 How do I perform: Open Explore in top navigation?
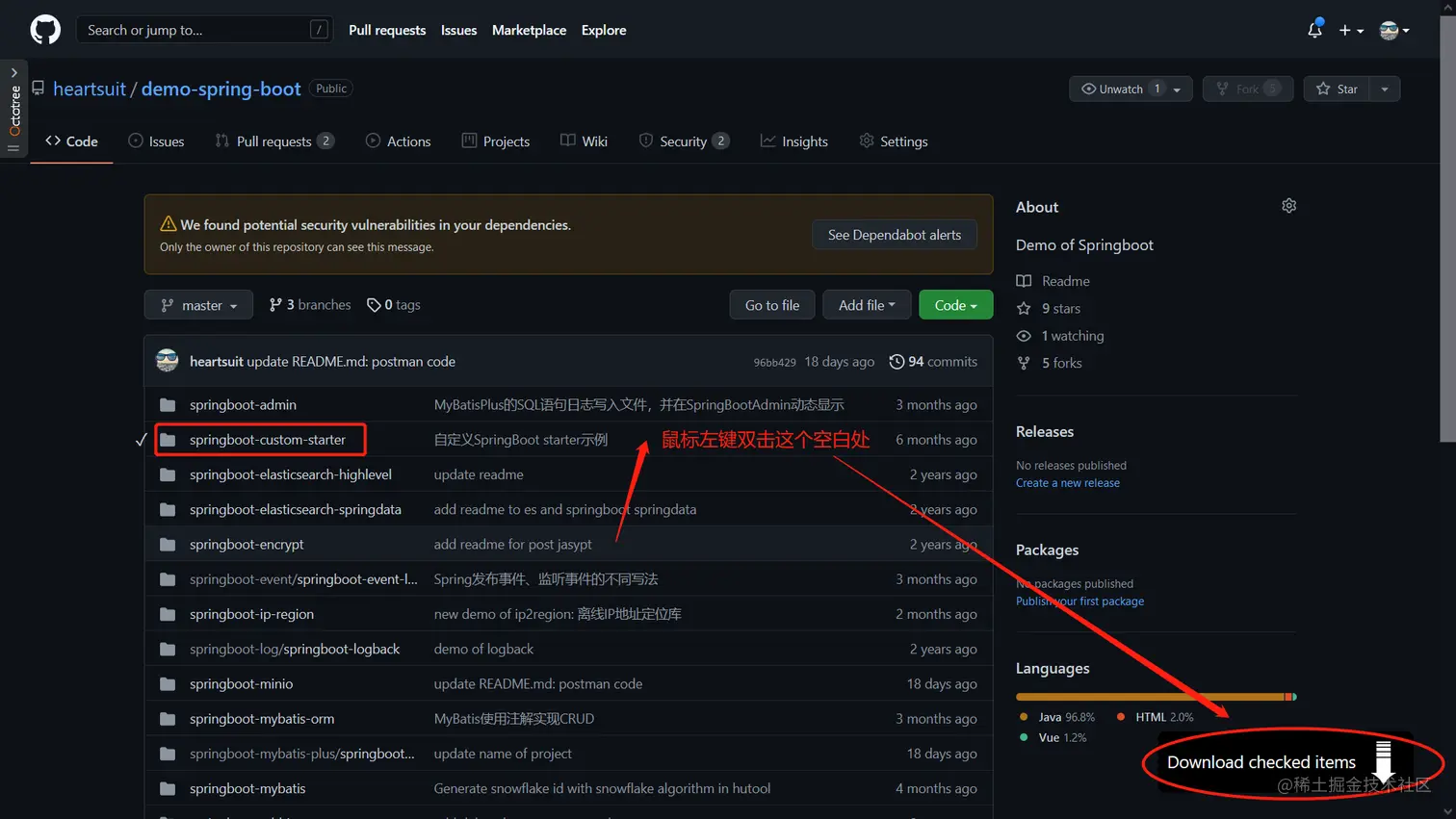point(604,30)
